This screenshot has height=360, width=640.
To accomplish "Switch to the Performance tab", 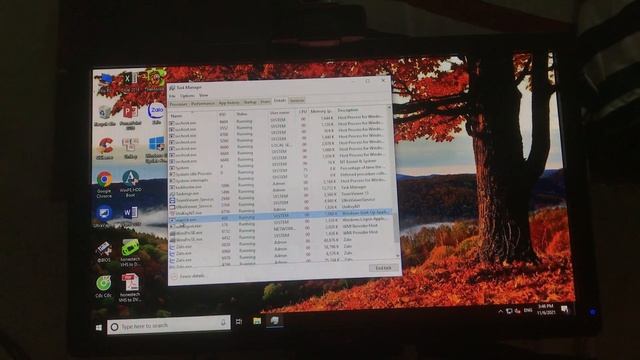I will click(x=203, y=103).
